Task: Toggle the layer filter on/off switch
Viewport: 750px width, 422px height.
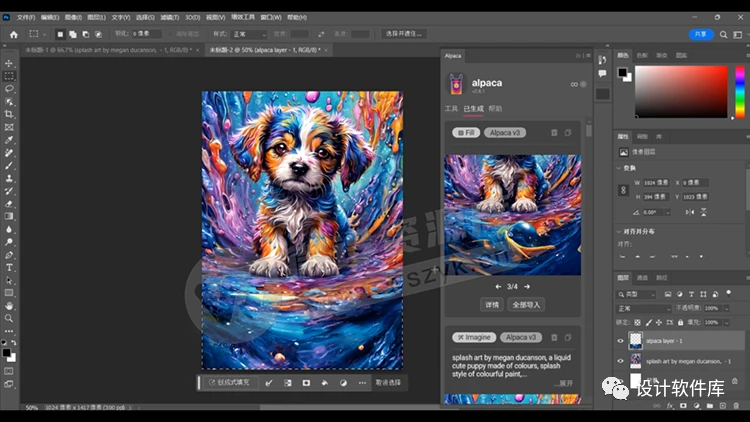Action: pos(728,293)
